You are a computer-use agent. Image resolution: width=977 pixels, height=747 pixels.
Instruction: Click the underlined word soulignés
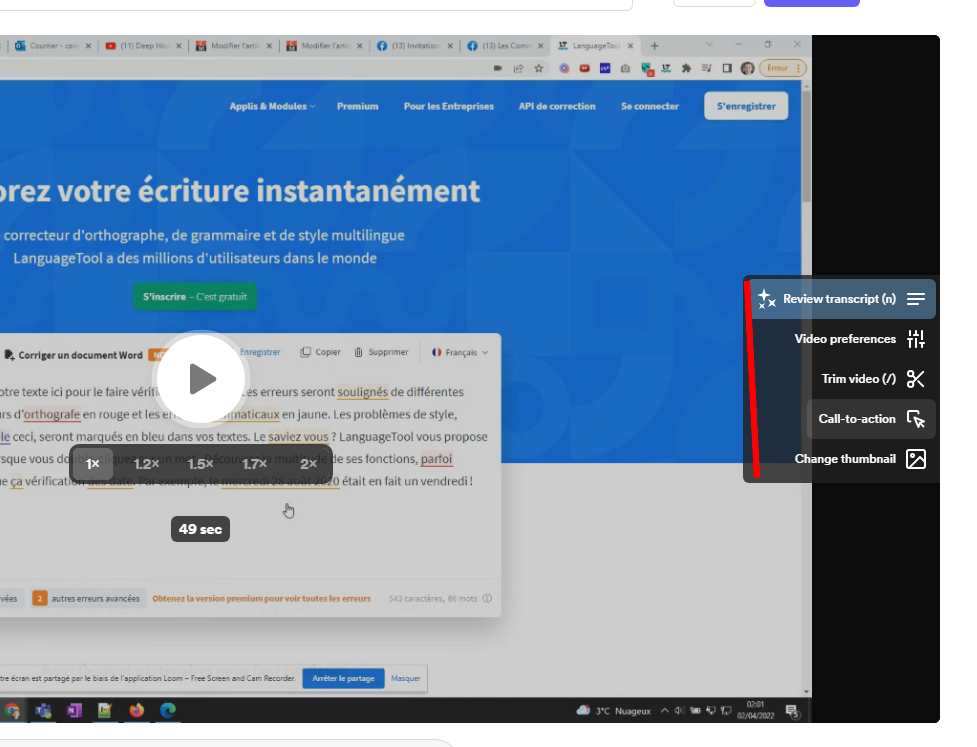(x=363, y=392)
